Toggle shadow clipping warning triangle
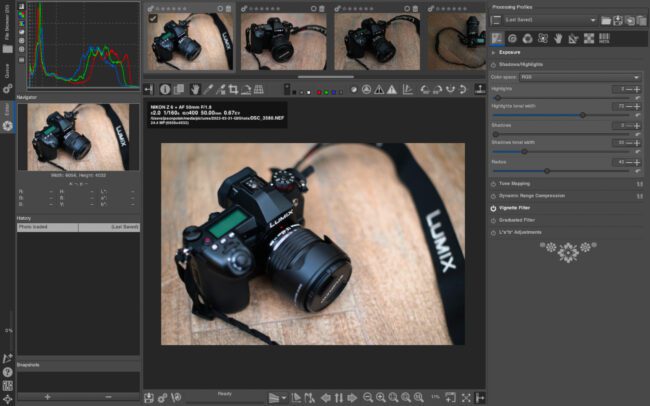Image resolution: width=650 pixels, height=406 pixels. 379,89
